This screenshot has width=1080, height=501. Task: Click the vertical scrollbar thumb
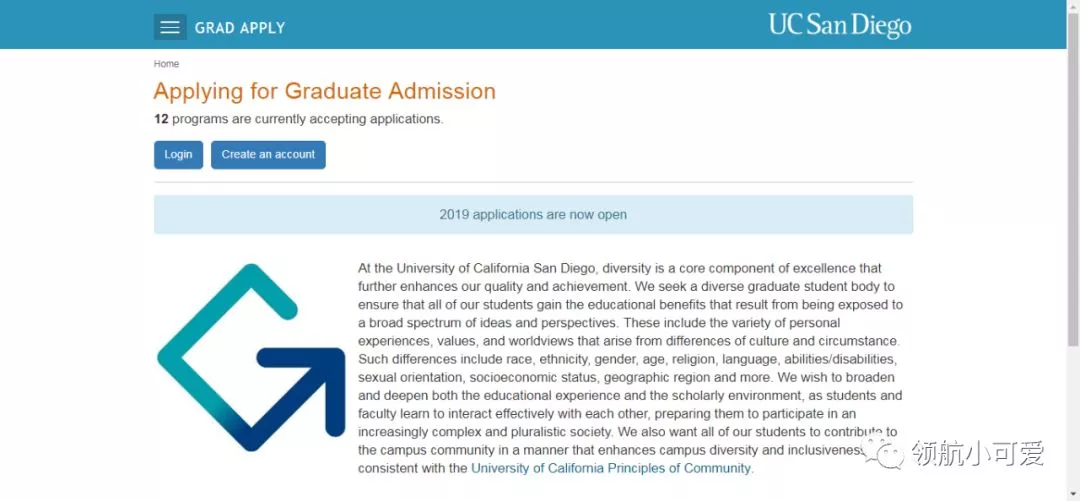[x=1072, y=179]
